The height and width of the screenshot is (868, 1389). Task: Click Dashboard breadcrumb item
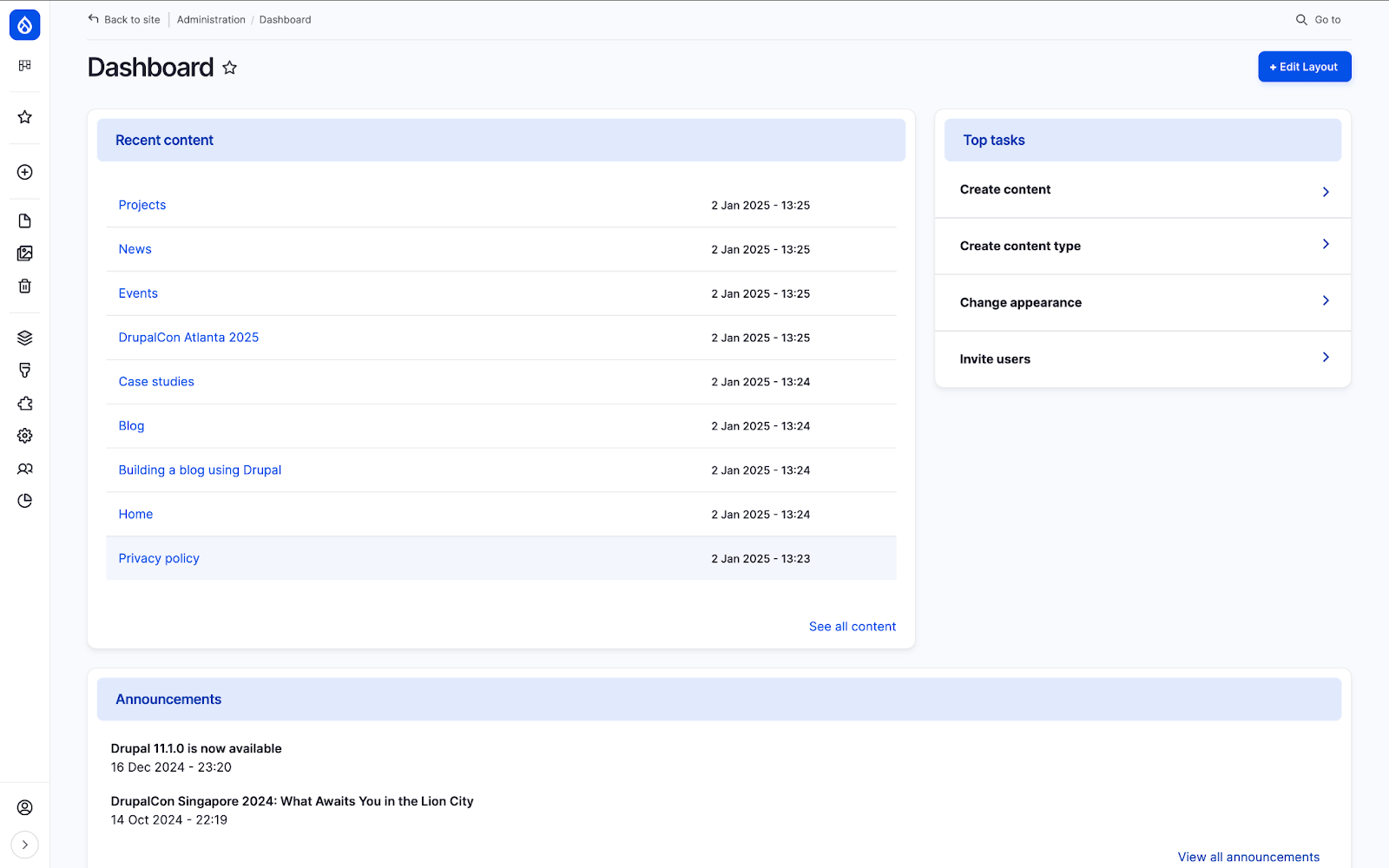(x=285, y=19)
